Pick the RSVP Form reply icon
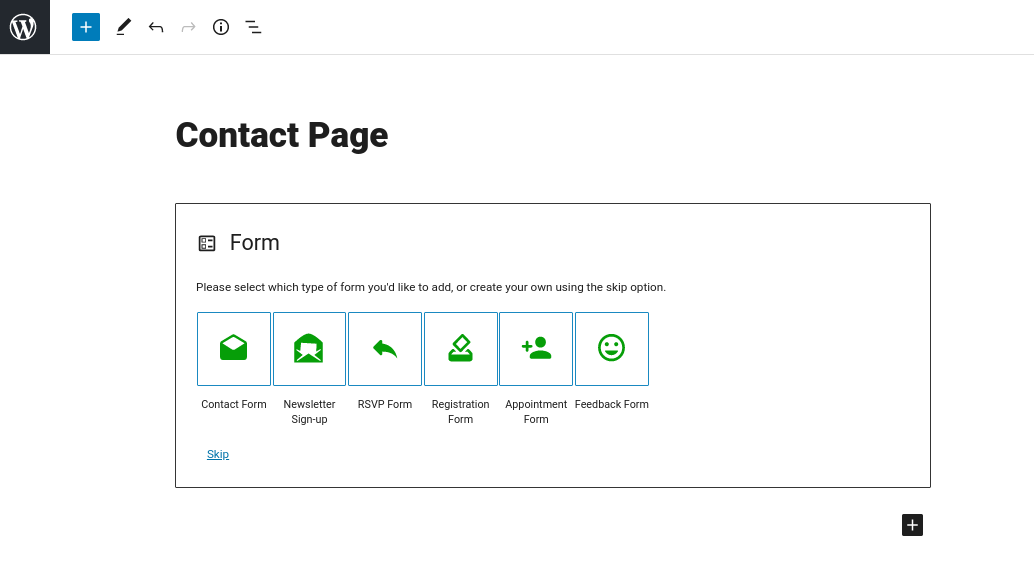 [x=385, y=348]
